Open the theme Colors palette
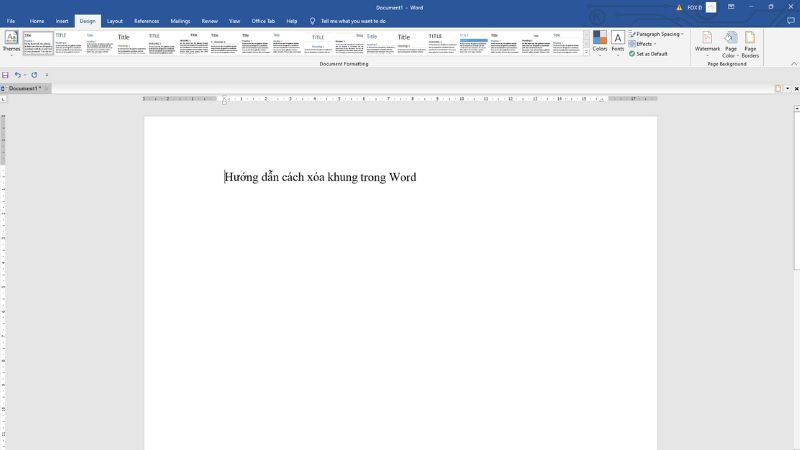The width and height of the screenshot is (800, 450). (600, 42)
